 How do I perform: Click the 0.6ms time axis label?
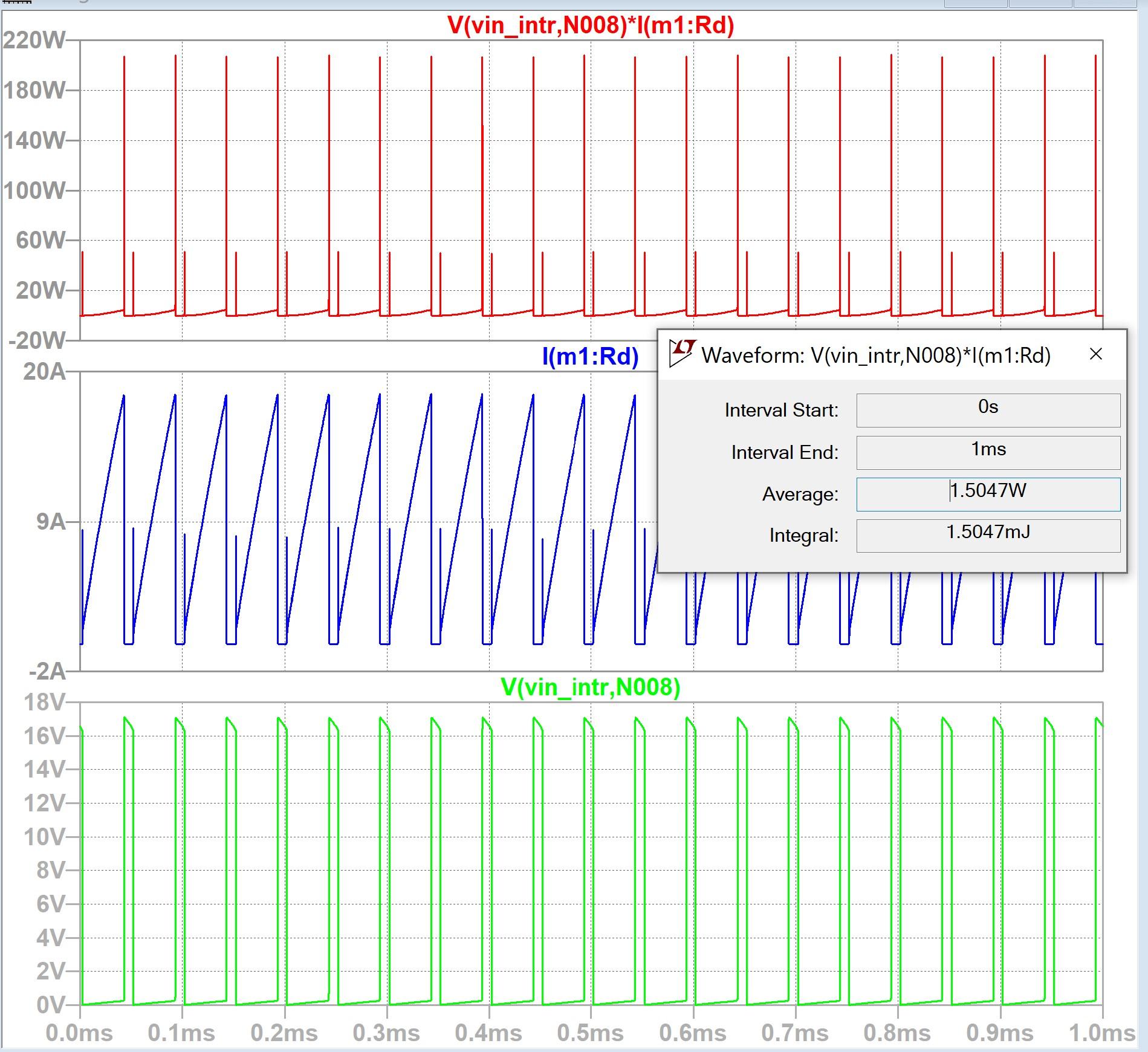693,1033
